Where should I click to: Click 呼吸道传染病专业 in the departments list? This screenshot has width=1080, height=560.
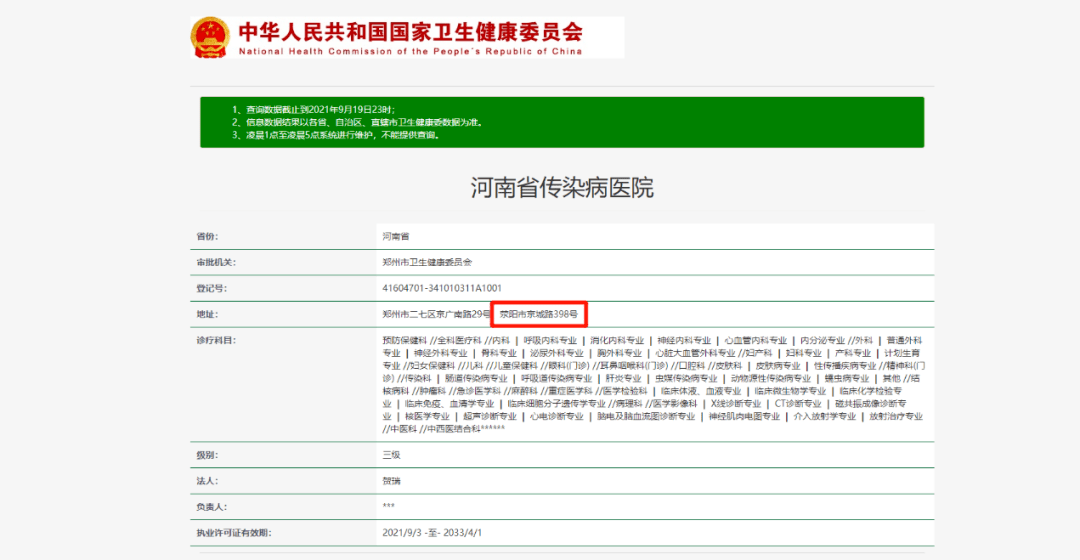click(x=556, y=379)
